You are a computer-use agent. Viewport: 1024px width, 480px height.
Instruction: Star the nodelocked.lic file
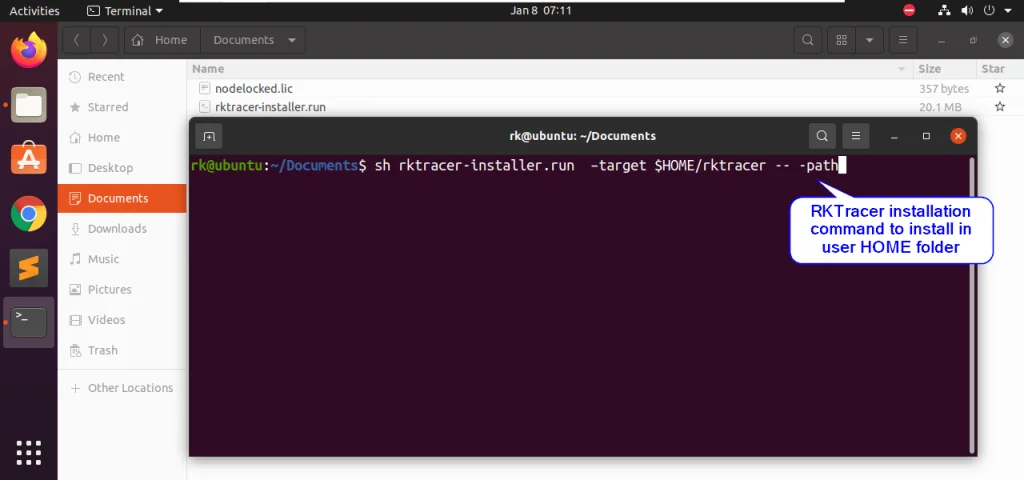click(x=1000, y=88)
